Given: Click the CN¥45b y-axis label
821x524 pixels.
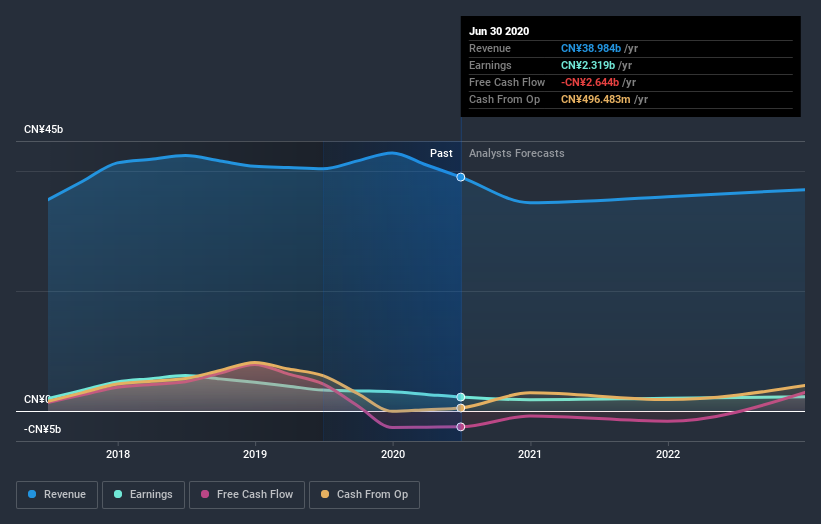Looking at the screenshot, I should pos(43,130).
